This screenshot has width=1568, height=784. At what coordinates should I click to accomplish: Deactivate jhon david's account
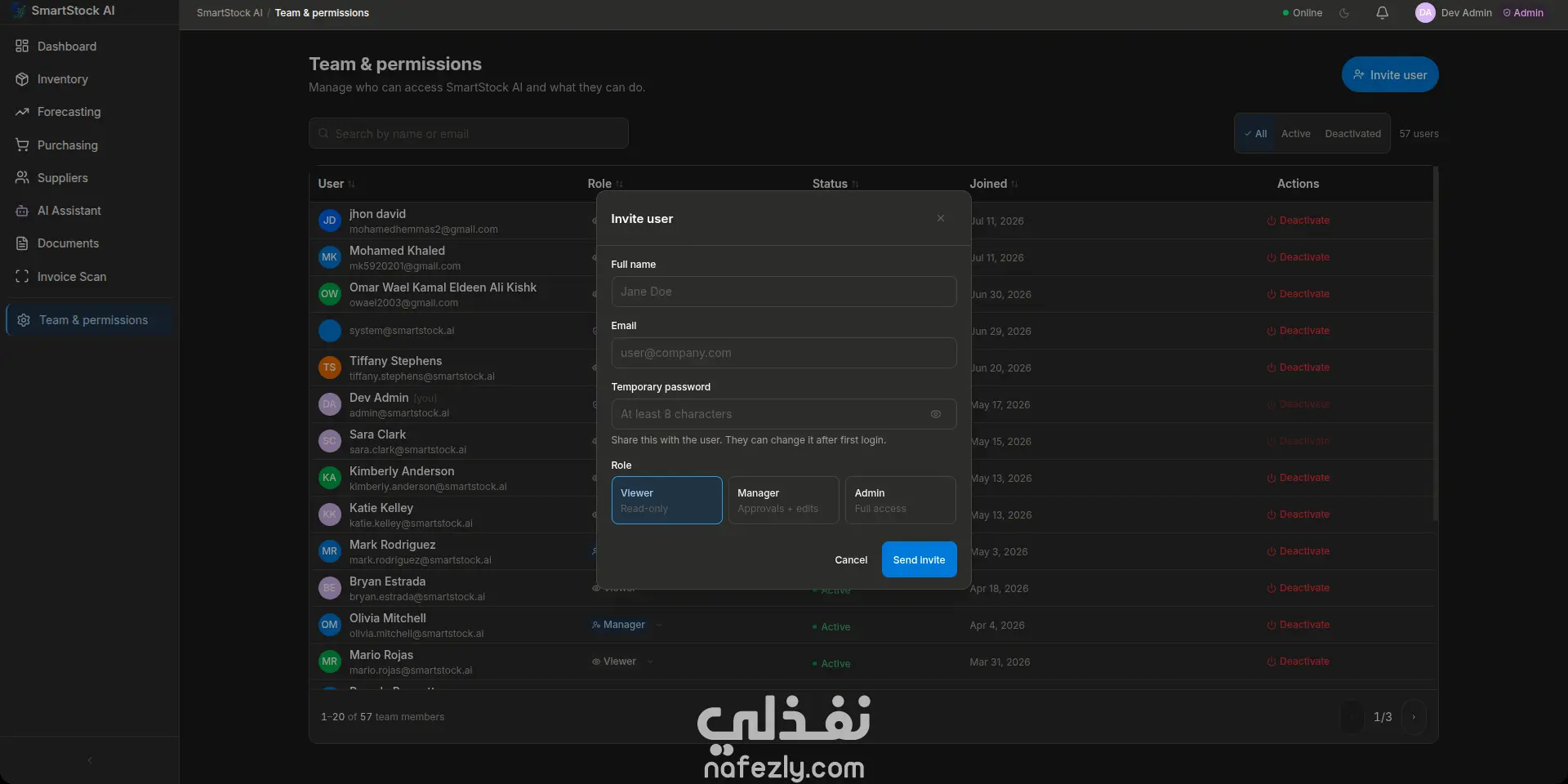(1298, 220)
